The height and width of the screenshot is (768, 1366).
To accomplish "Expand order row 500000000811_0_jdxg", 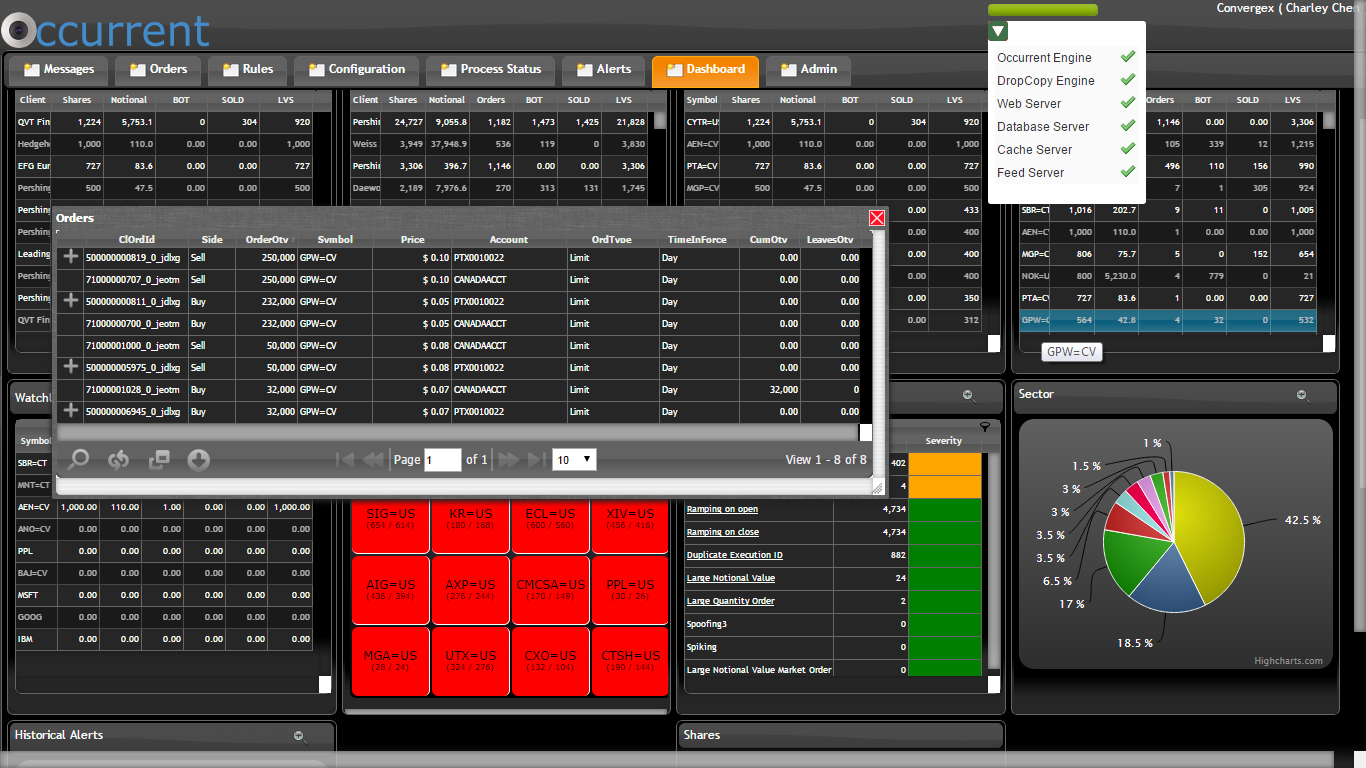I will (71, 301).
